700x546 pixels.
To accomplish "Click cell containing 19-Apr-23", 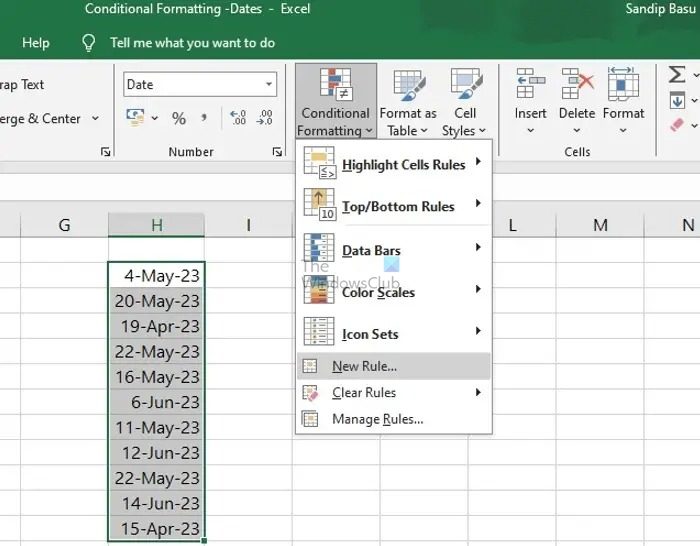I will [x=156, y=326].
